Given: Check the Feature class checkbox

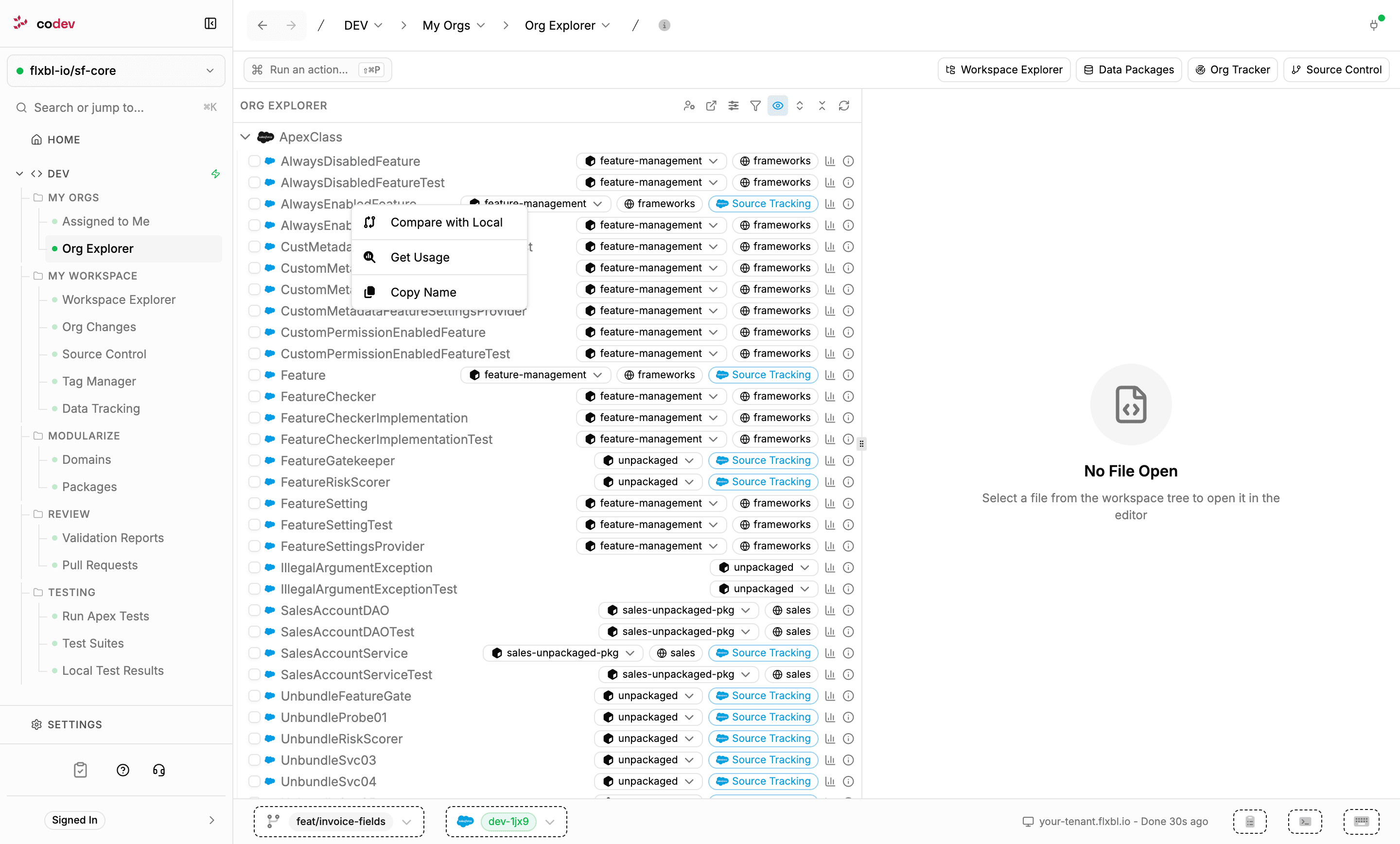Looking at the screenshot, I should tap(254, 375).
